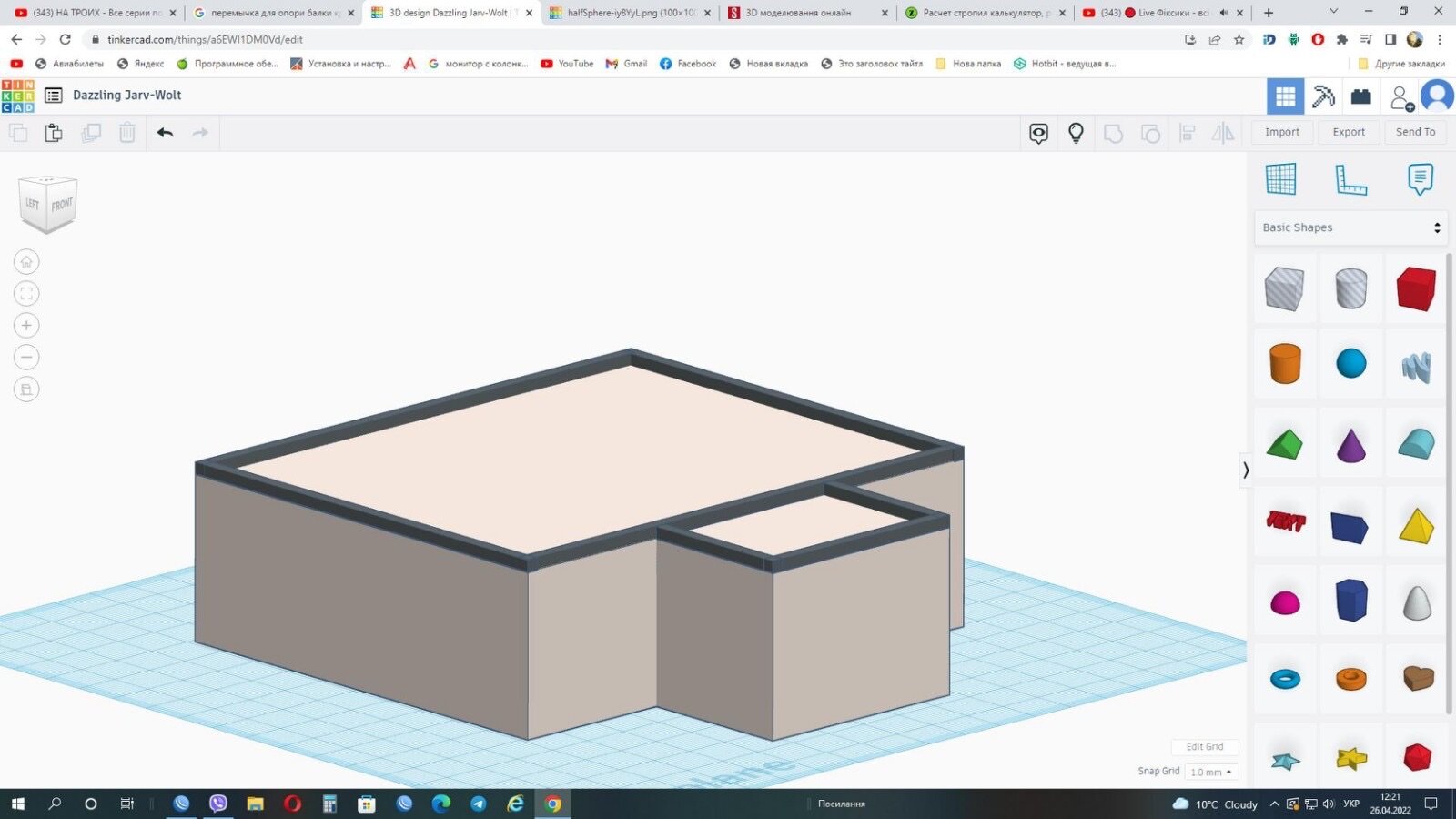
Task: Toggle show all hidden objects lightbulb
Action: click(x=1076, y=133)
